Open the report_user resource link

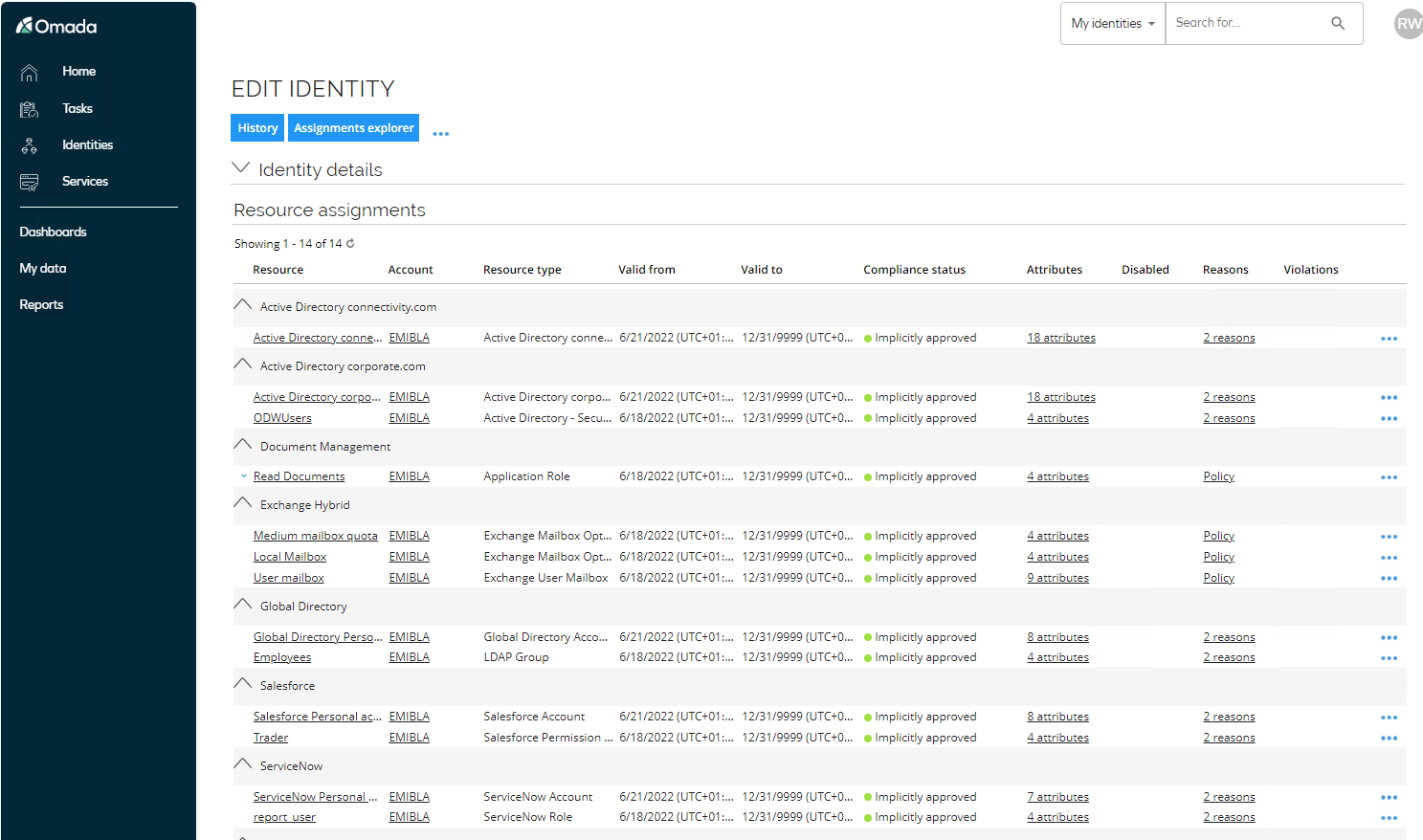(284, 817)
